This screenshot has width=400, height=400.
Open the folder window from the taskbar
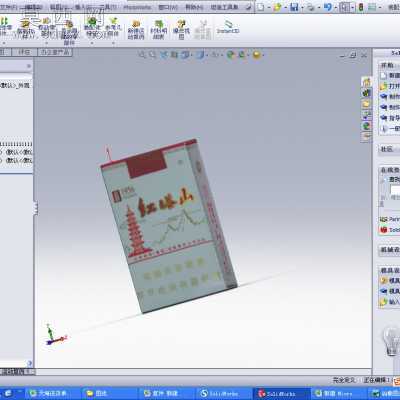pyautogui.click(x=109, y=394)
